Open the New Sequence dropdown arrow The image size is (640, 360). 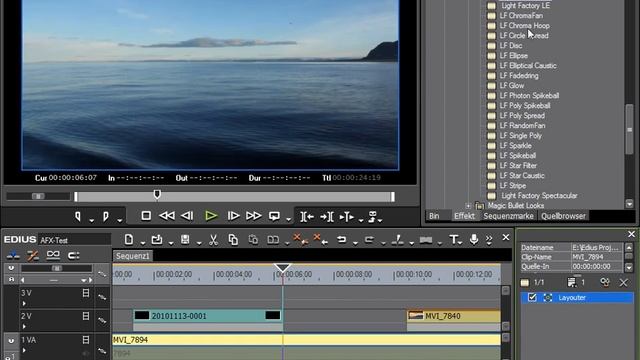[x=142, y=243]
